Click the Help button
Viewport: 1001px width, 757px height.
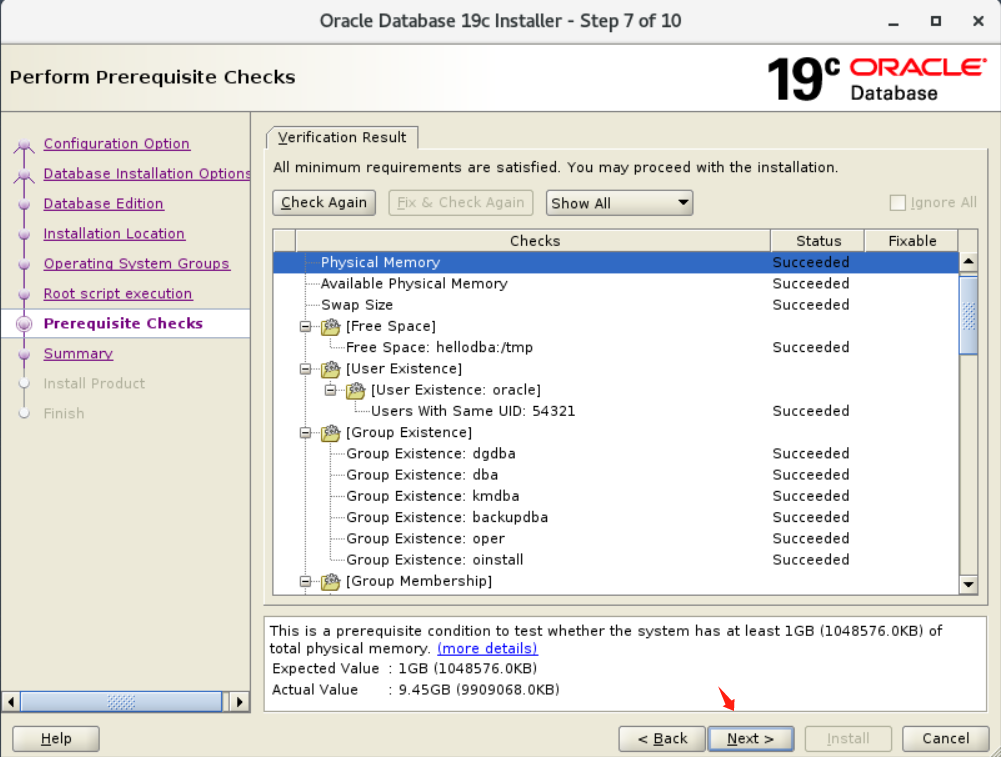(56, 739)
